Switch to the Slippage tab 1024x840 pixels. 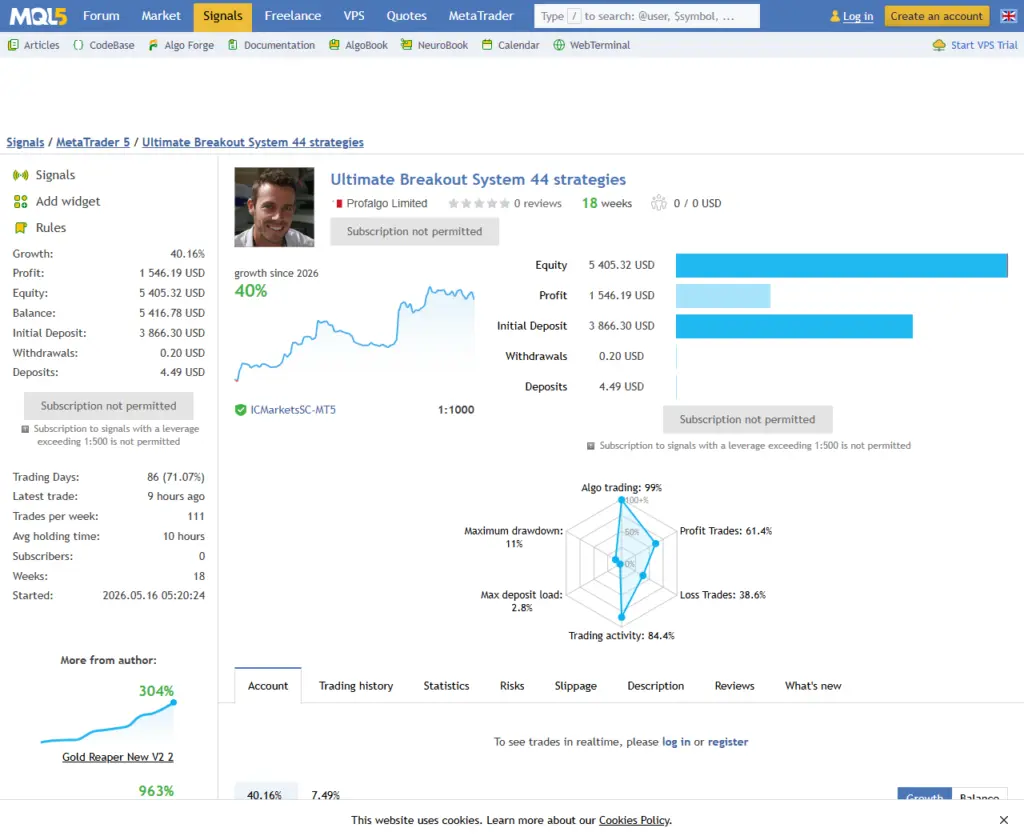(x=575, y=686)
